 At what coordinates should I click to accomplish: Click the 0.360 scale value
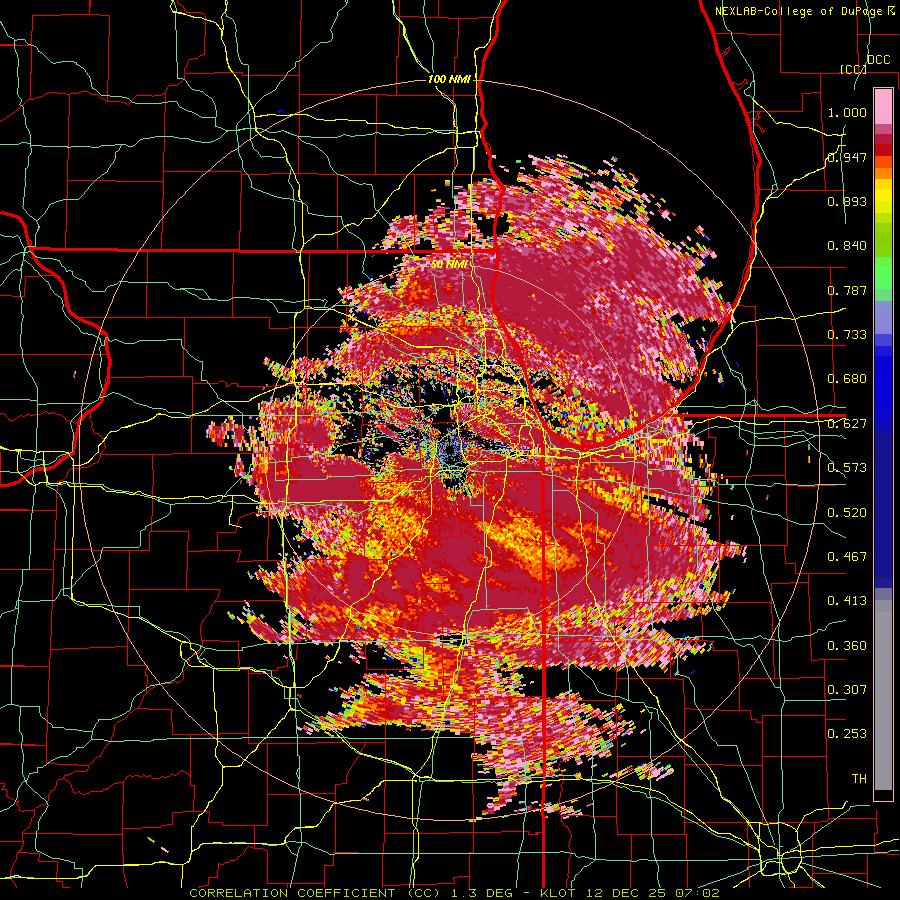pyautogui.click(x=847, y=646)
